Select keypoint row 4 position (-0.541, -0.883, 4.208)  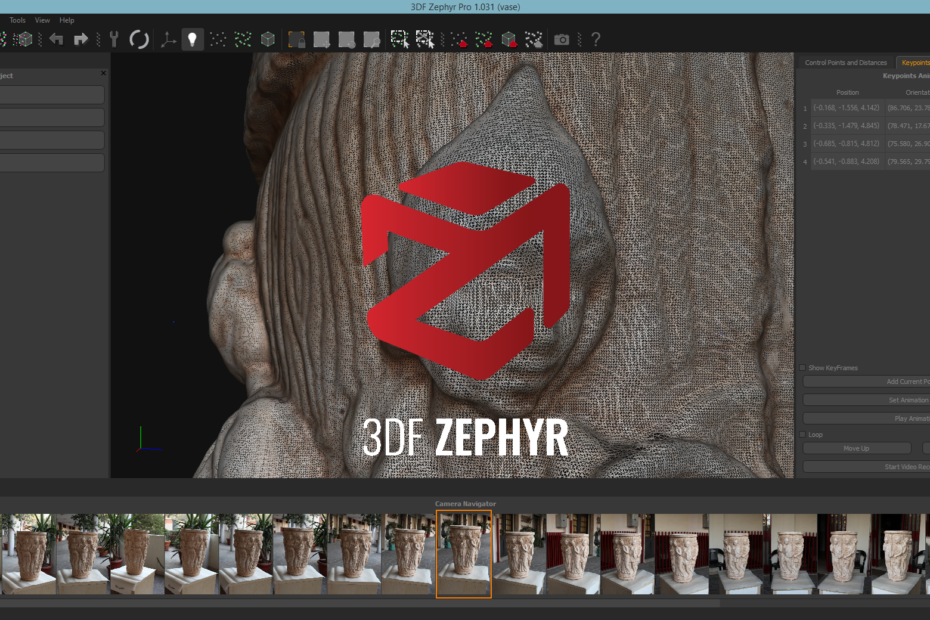[846, 161]
